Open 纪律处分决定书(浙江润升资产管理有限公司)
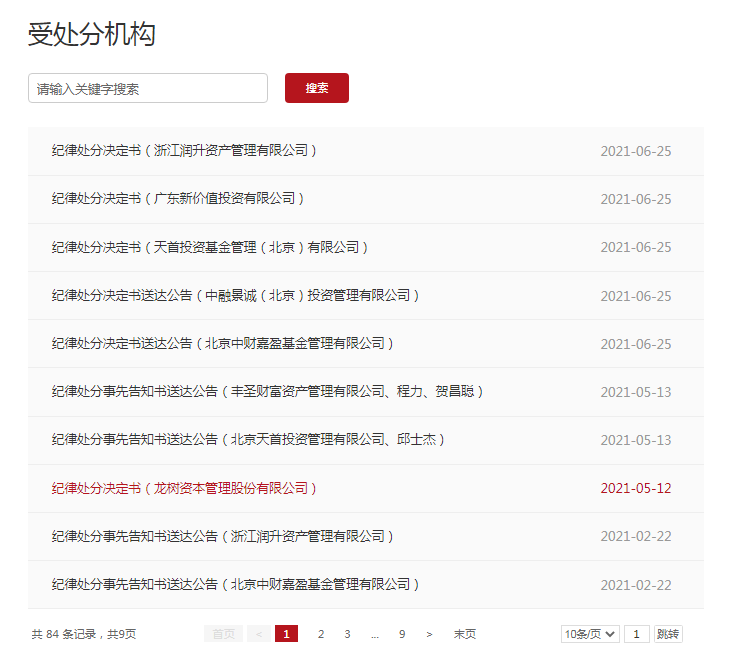 [x=184, y=150]
